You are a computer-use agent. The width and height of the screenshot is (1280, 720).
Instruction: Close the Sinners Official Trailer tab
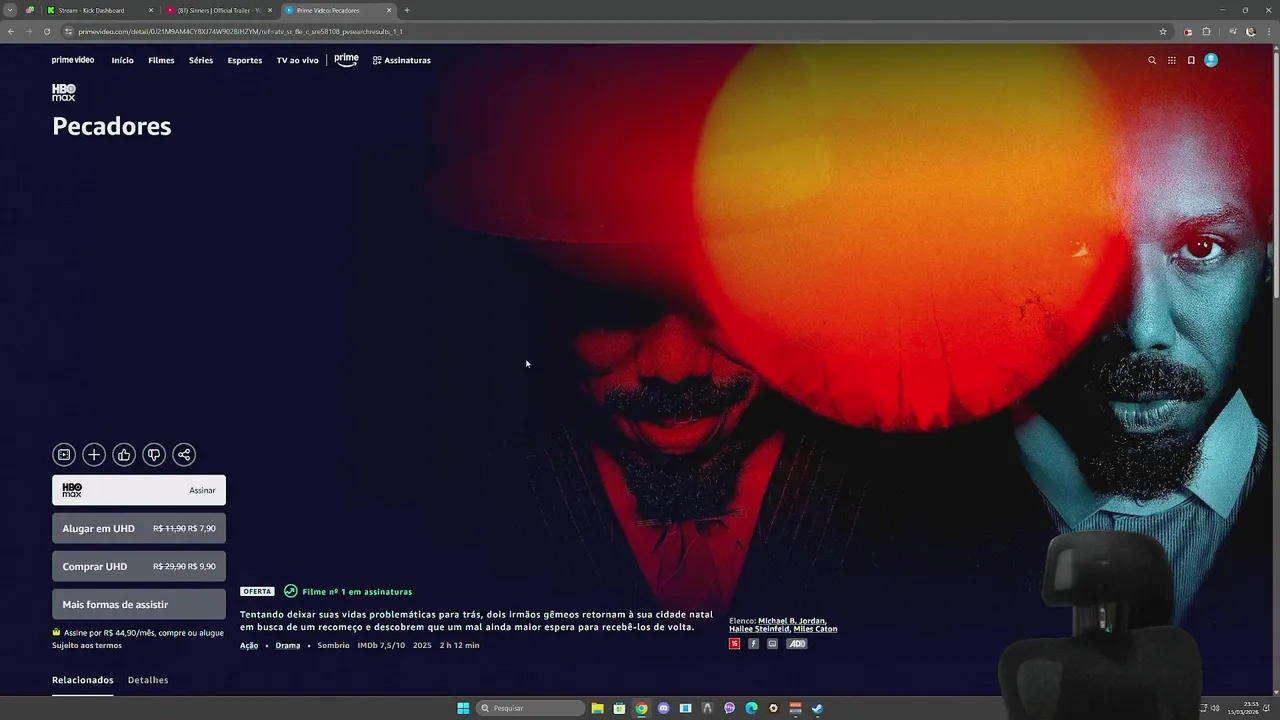pyautogui.click(x=270, y=10)
